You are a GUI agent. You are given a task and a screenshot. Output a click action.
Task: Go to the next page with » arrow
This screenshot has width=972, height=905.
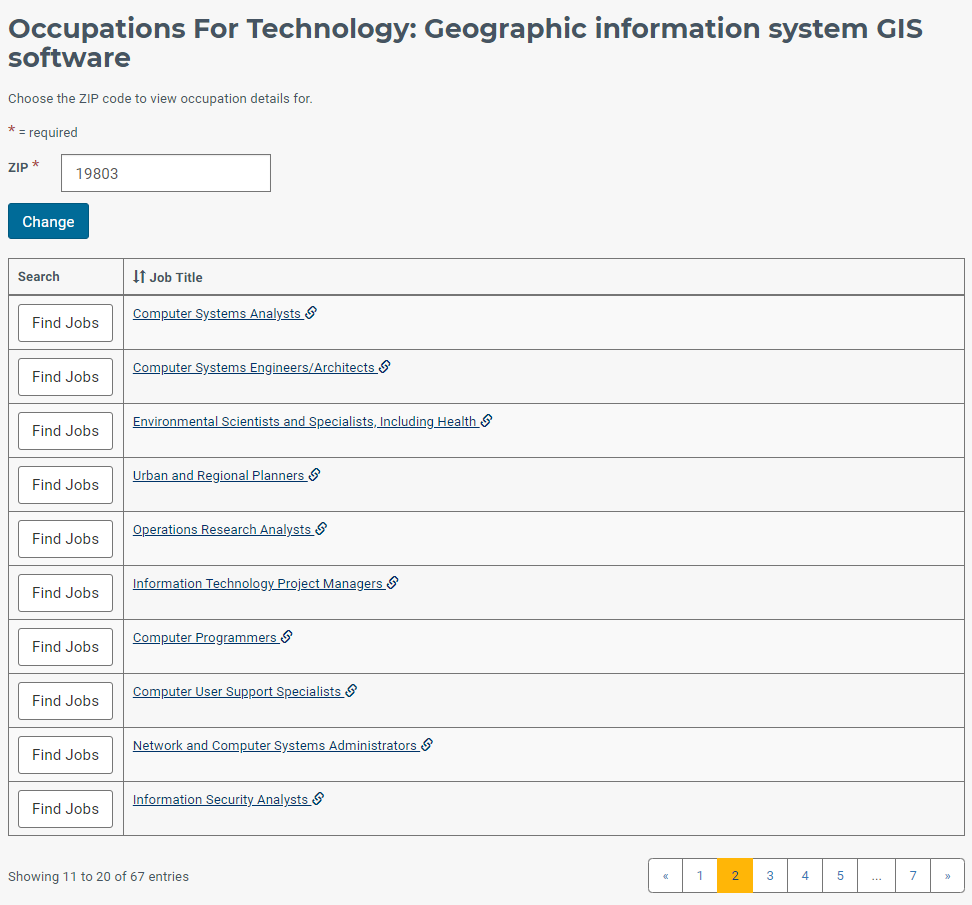coord(947,875)
